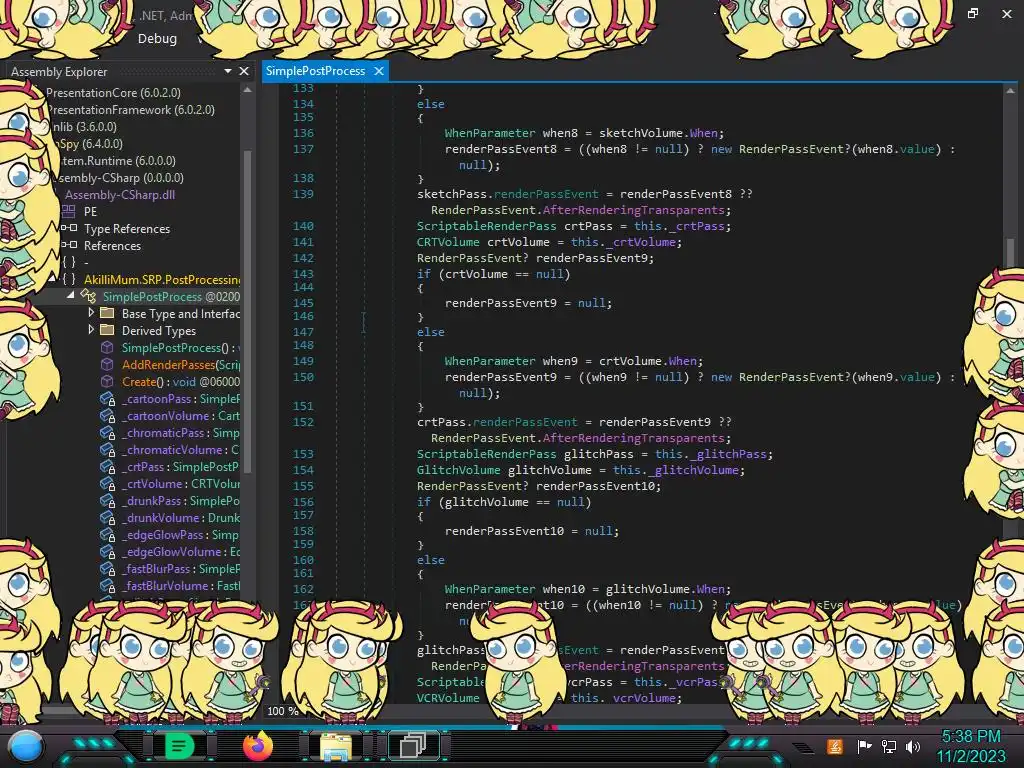Screen dimensions: 1024x768
Task: Click the Assembly Explorer vertical scrollbar thumb
Action: 248,310
